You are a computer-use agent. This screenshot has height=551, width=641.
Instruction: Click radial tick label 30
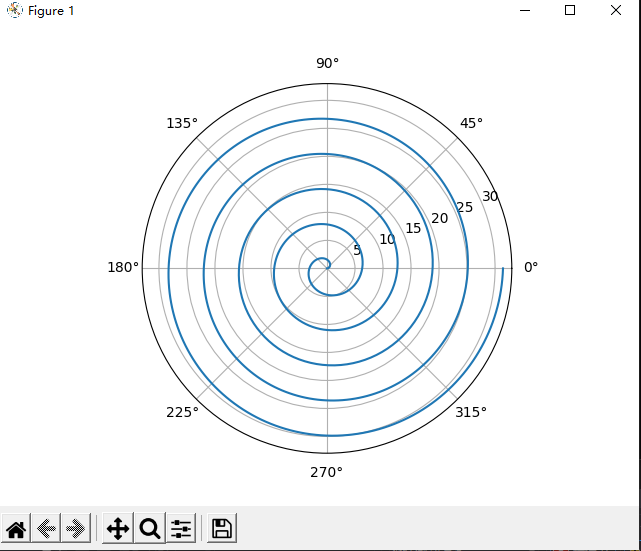coord(490,196)
